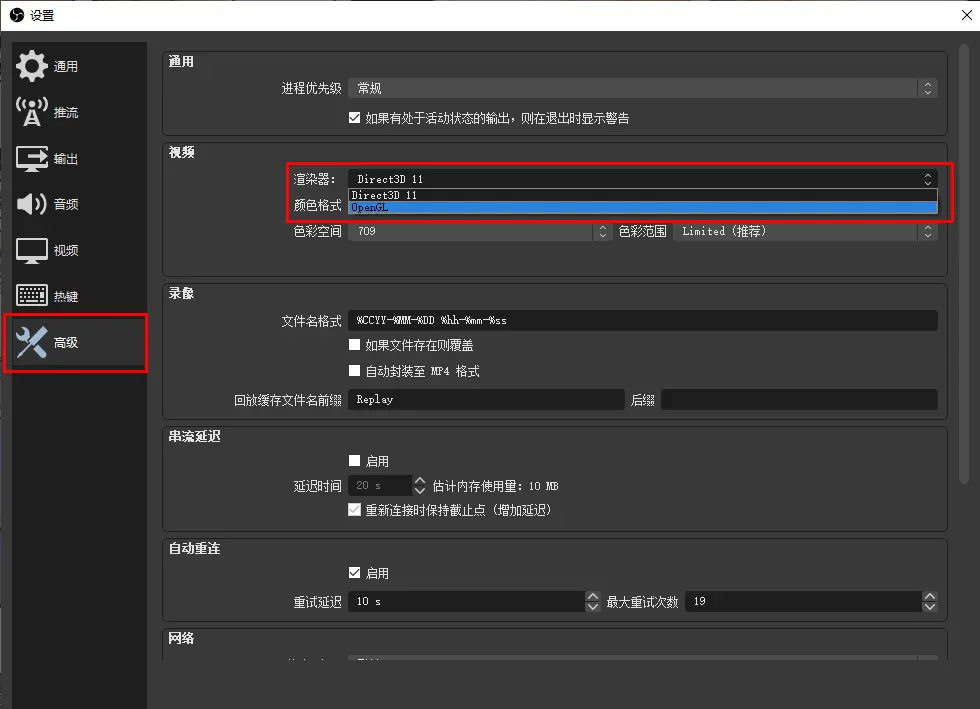980x709 pixels.
Task: Disable the auto reconnect (自动重连) checkbox
Action: [x=354, y=573]
